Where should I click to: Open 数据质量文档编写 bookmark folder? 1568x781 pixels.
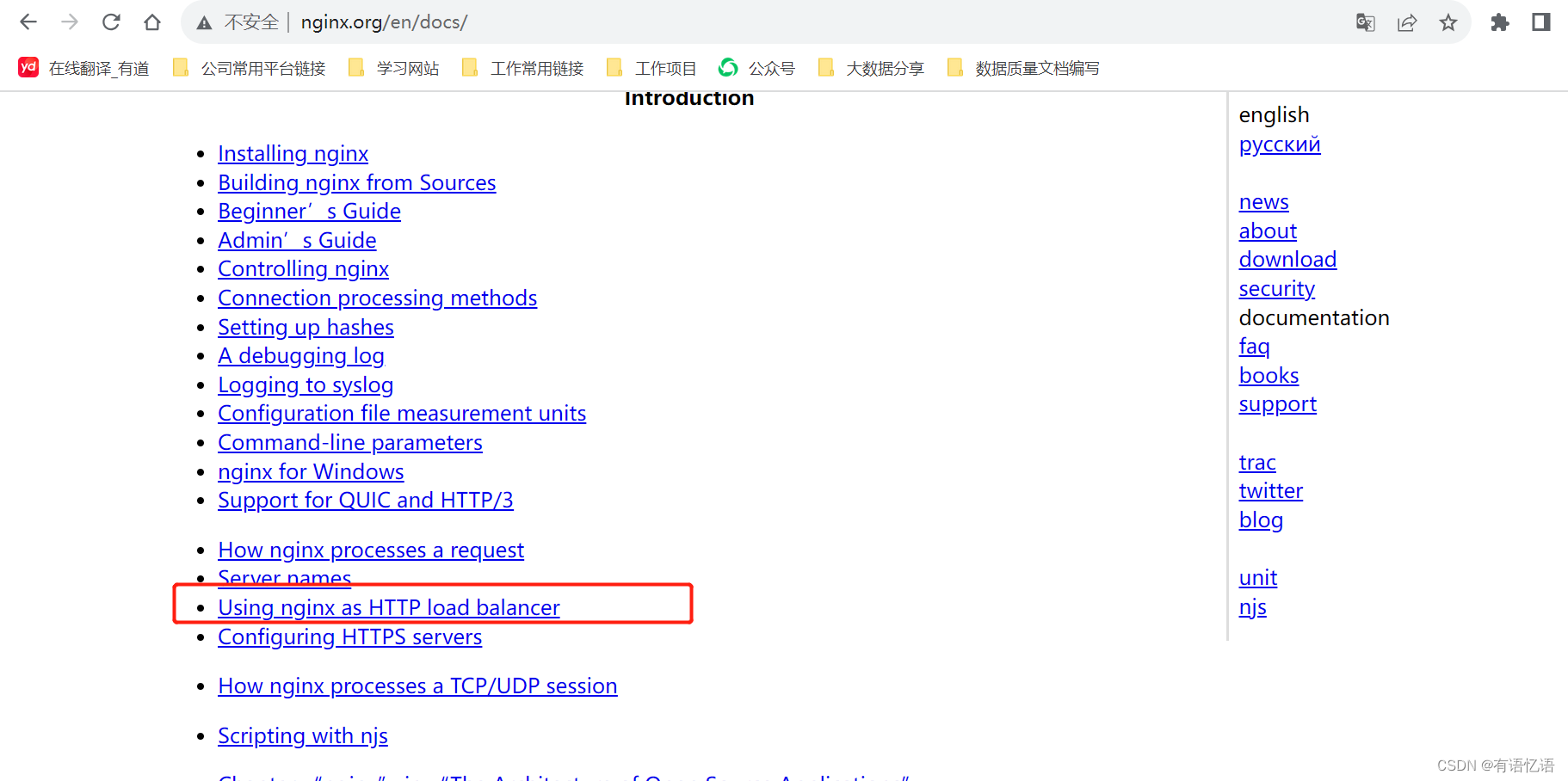[1022, 68]
